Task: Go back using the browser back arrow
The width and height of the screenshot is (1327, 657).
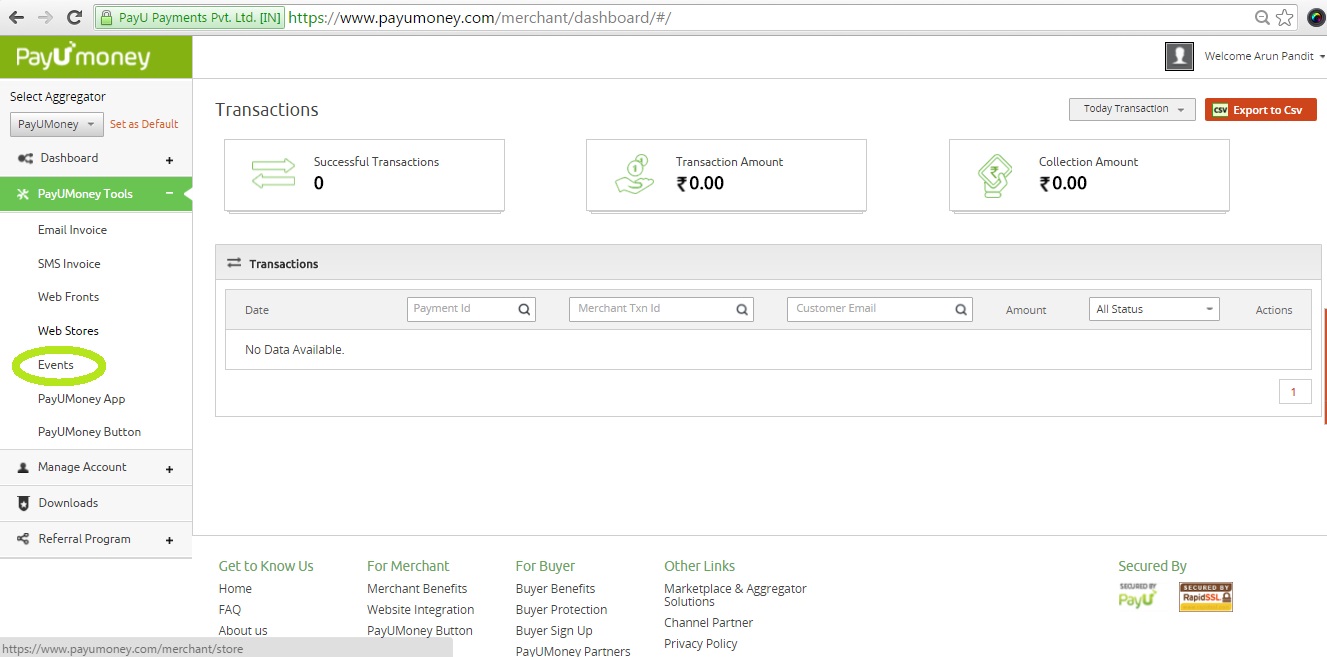Action: coord(17,18)
